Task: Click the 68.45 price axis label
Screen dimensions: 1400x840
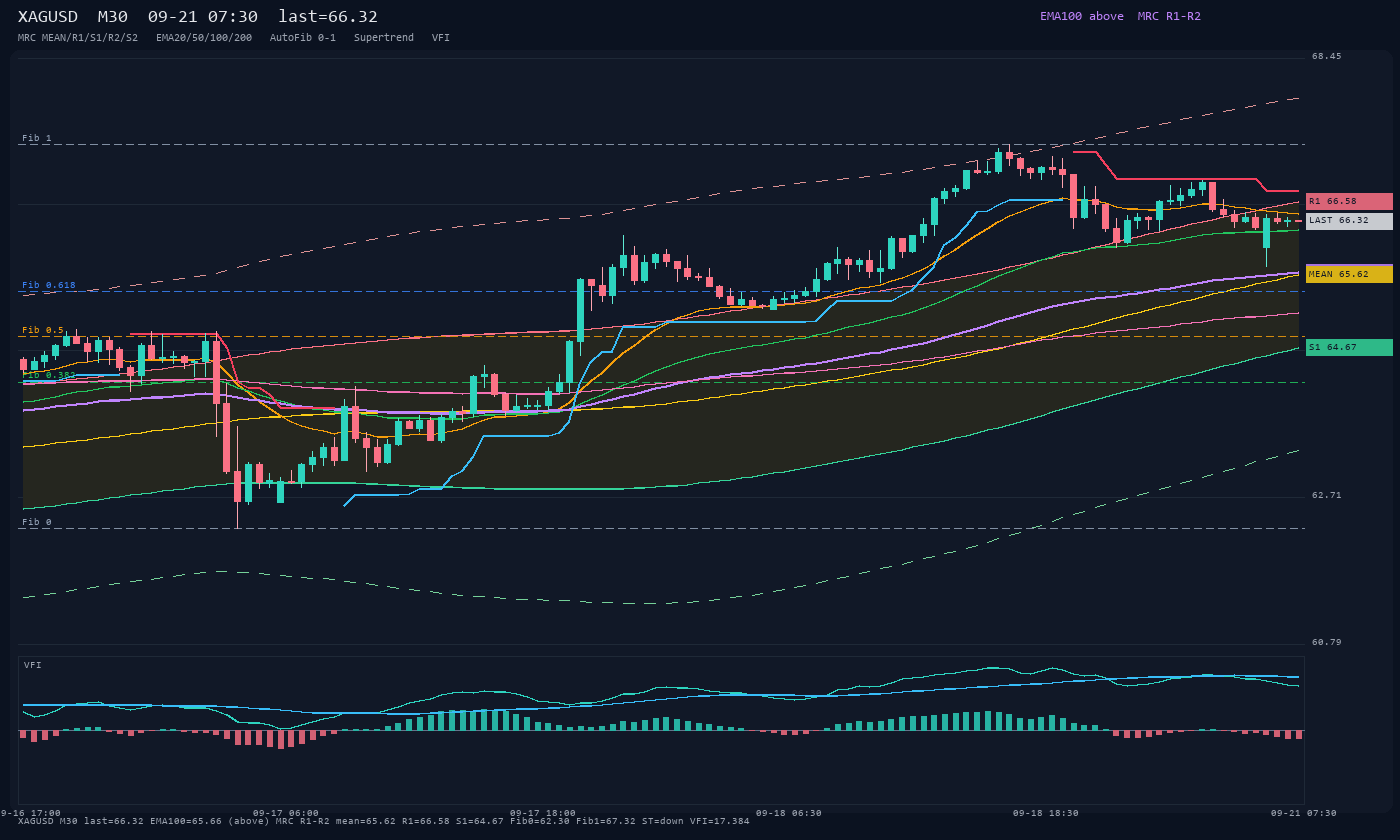Action: (1327, 56)
